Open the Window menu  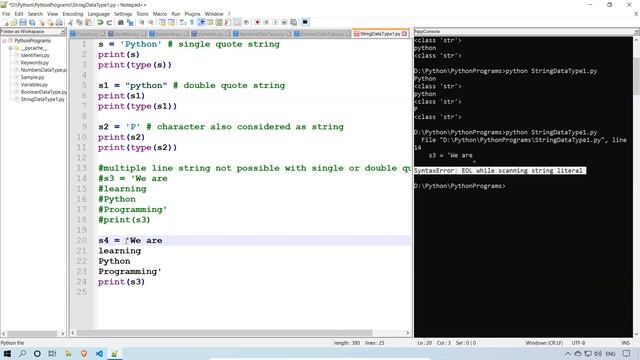[x=214, y=14]
